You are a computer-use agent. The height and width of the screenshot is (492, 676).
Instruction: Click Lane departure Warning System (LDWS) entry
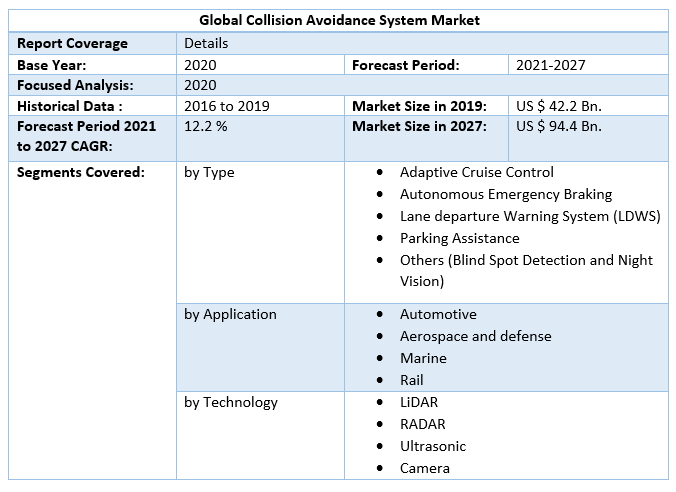coord(517,216)
